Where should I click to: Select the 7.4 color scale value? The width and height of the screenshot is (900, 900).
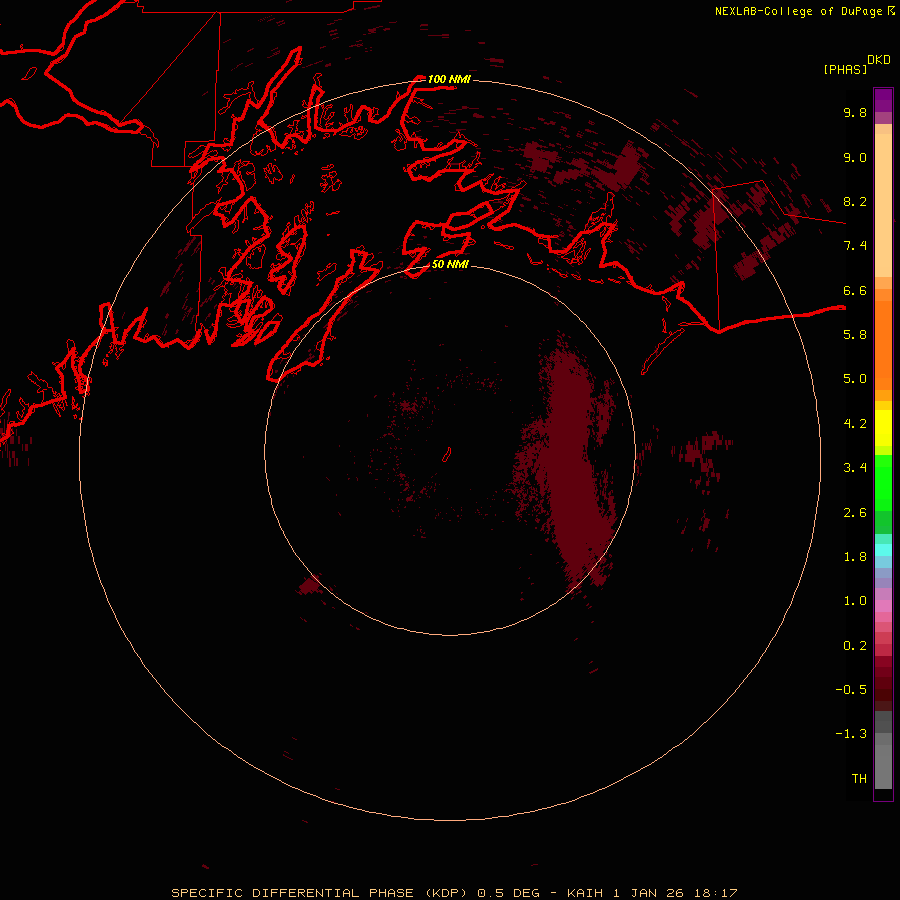click(855, 246)
